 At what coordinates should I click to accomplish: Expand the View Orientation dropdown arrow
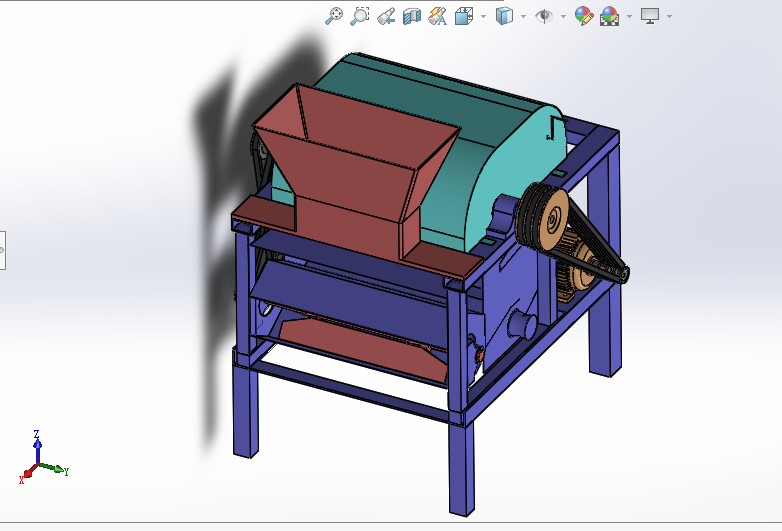483,16
